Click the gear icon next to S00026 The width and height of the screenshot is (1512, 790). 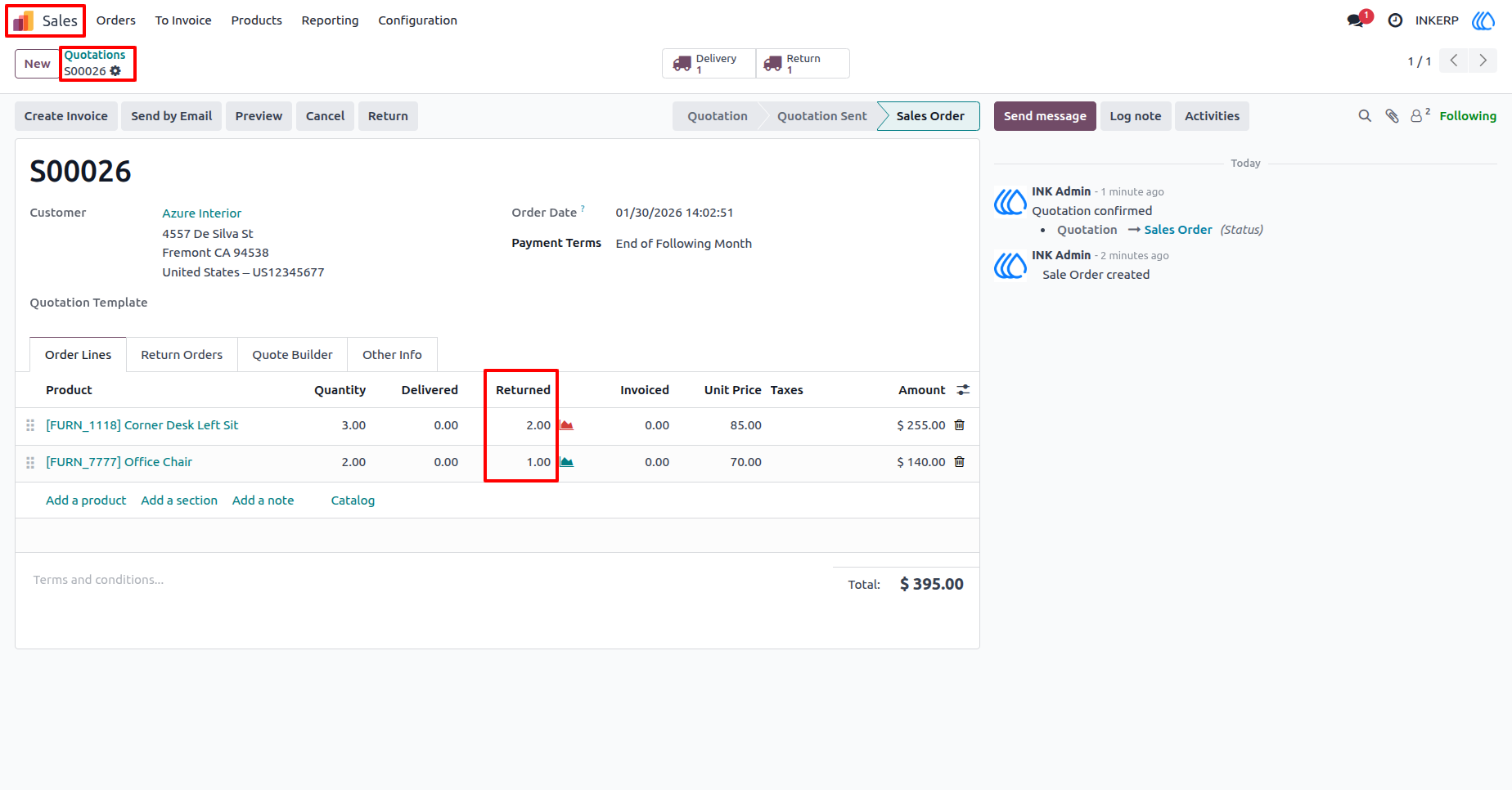point(115,71)
